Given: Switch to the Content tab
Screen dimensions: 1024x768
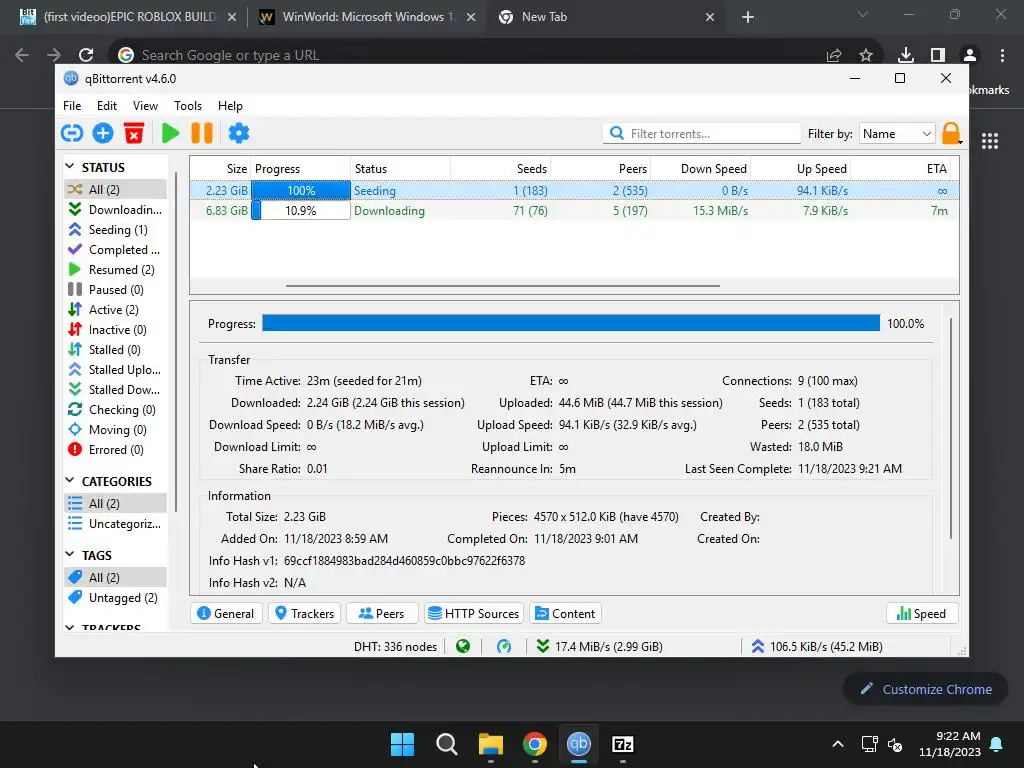Looking at the screenshot, I should pyautogui.click(x=565, y=614).
